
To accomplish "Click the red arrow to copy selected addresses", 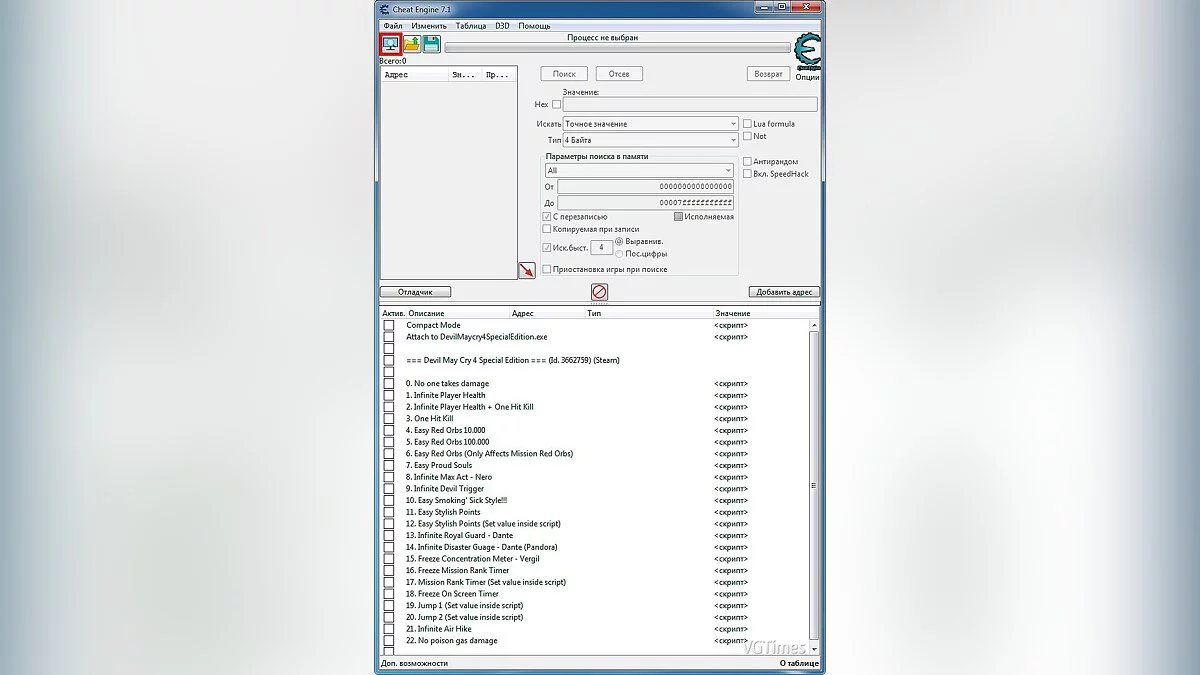I will point(527,270).
